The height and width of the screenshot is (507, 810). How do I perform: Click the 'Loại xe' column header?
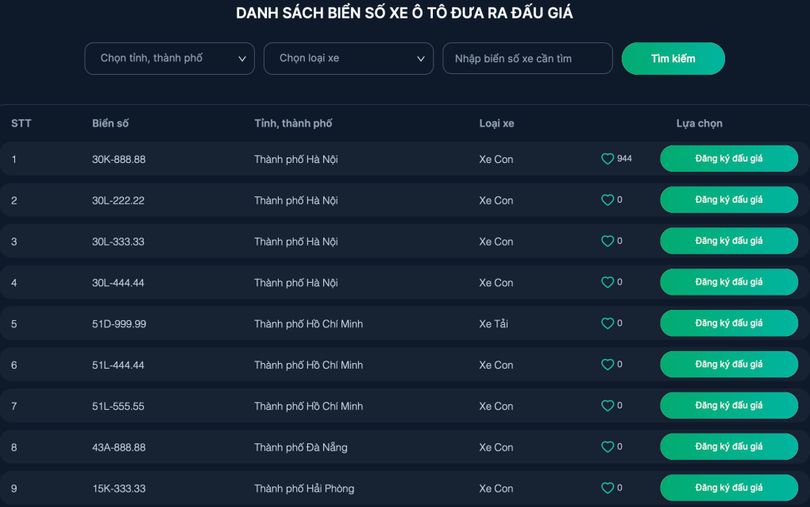click(x=496, y=123)
